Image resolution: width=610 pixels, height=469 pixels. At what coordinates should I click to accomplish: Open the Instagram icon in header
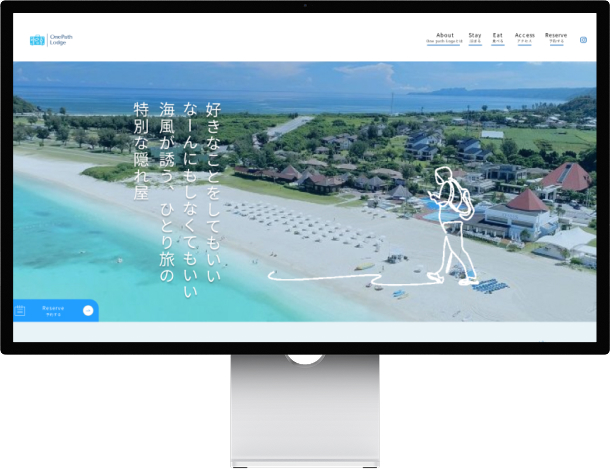pos(583,39)
